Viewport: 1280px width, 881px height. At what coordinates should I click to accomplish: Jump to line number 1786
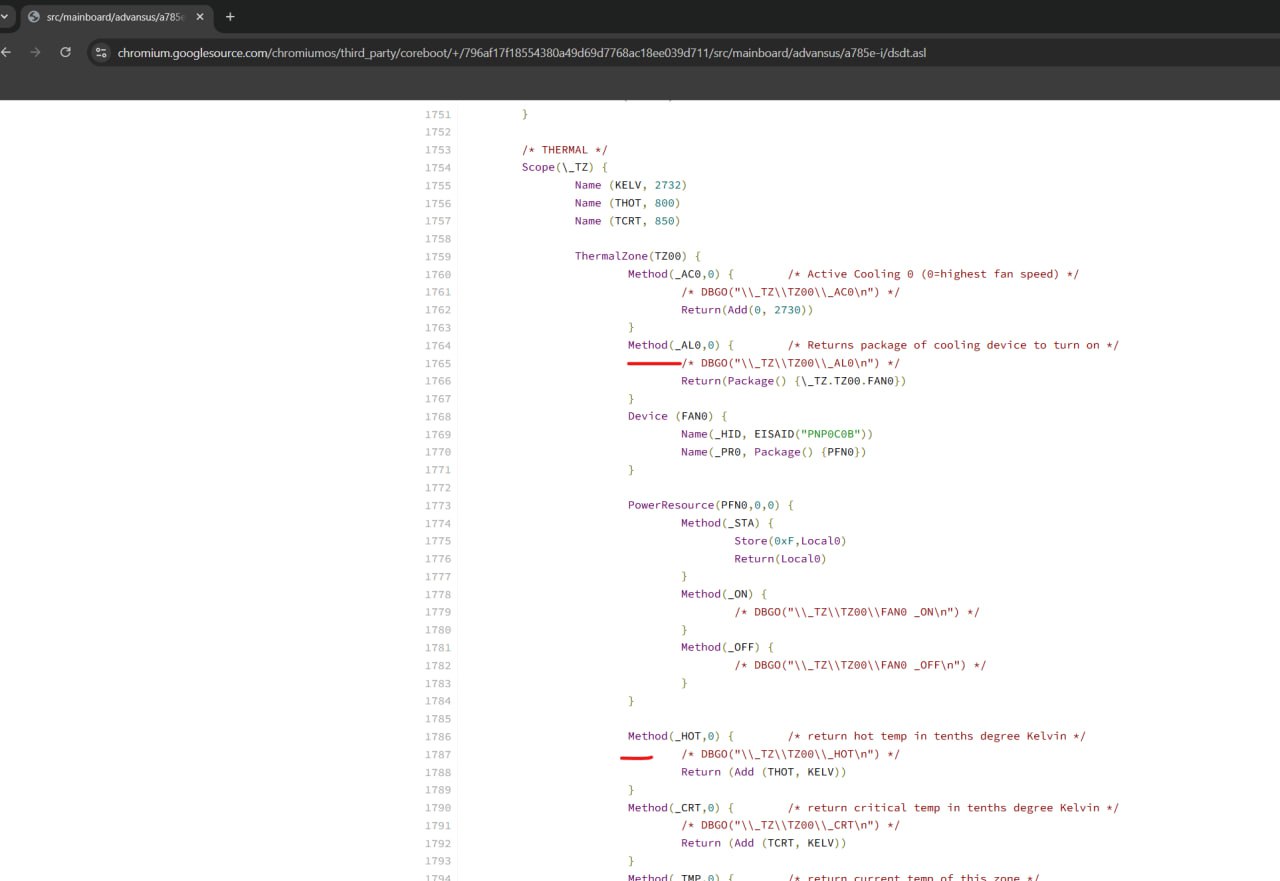(437, 736)
